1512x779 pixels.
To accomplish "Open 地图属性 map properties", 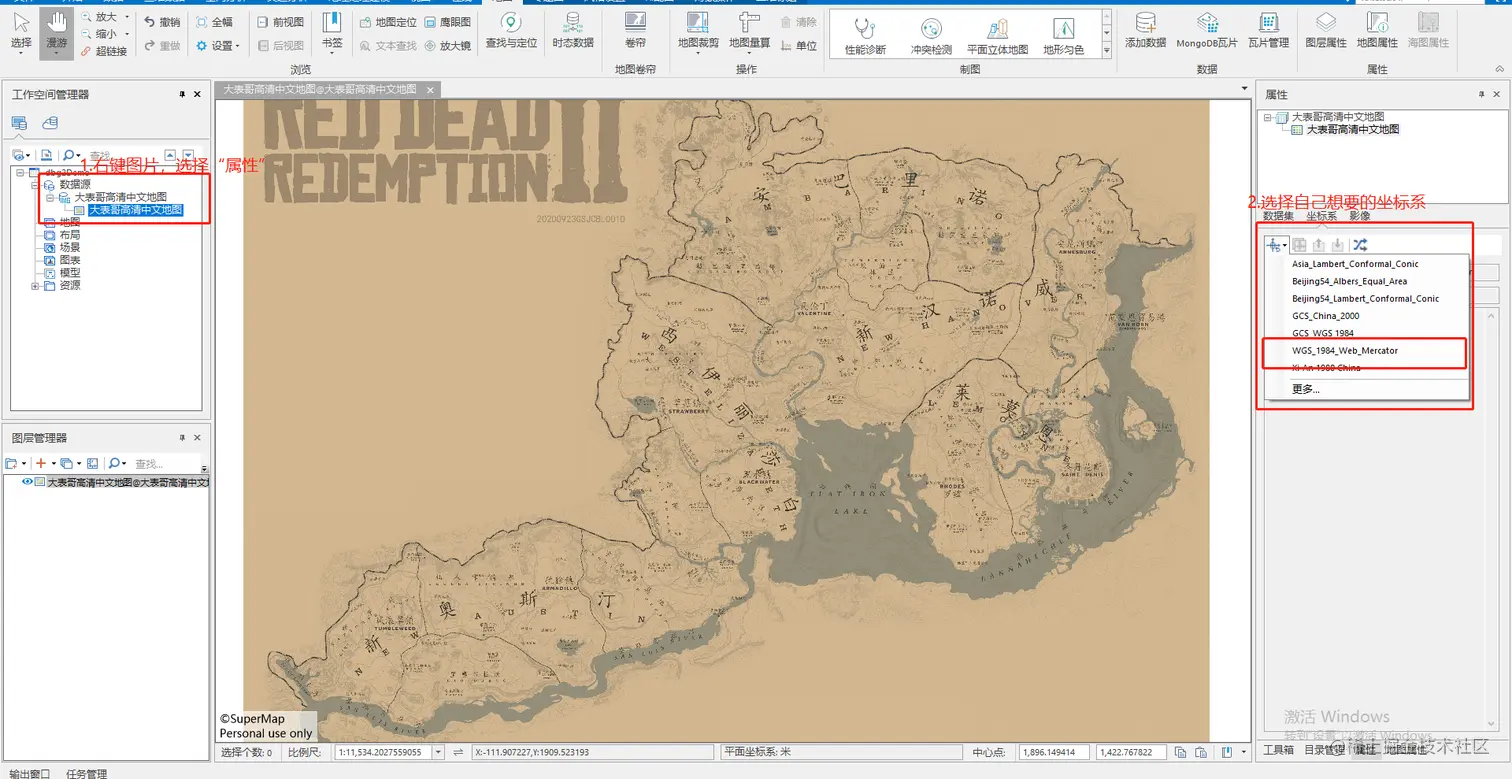I will pyautogui.click(x=1377, y=31).
